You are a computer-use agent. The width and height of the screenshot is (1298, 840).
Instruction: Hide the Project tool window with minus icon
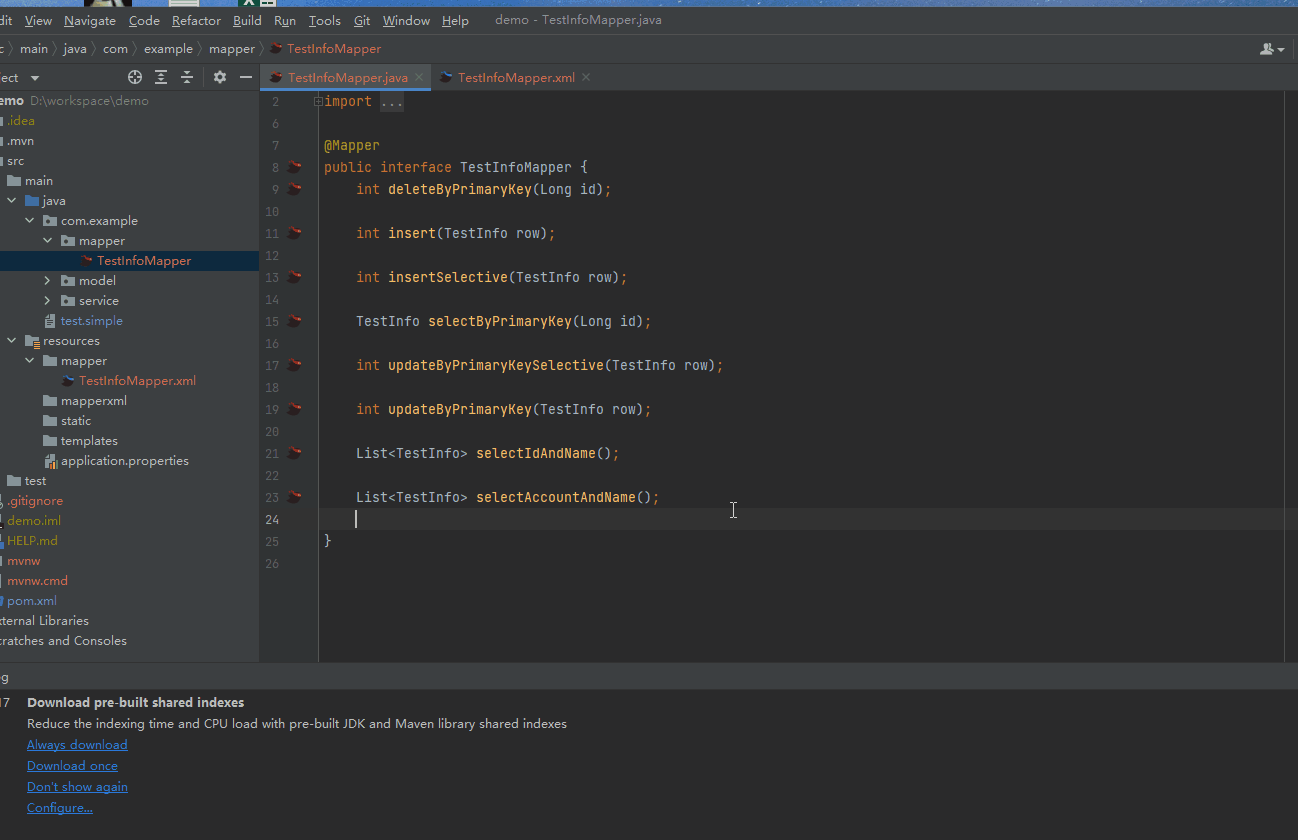click(245, 77)
